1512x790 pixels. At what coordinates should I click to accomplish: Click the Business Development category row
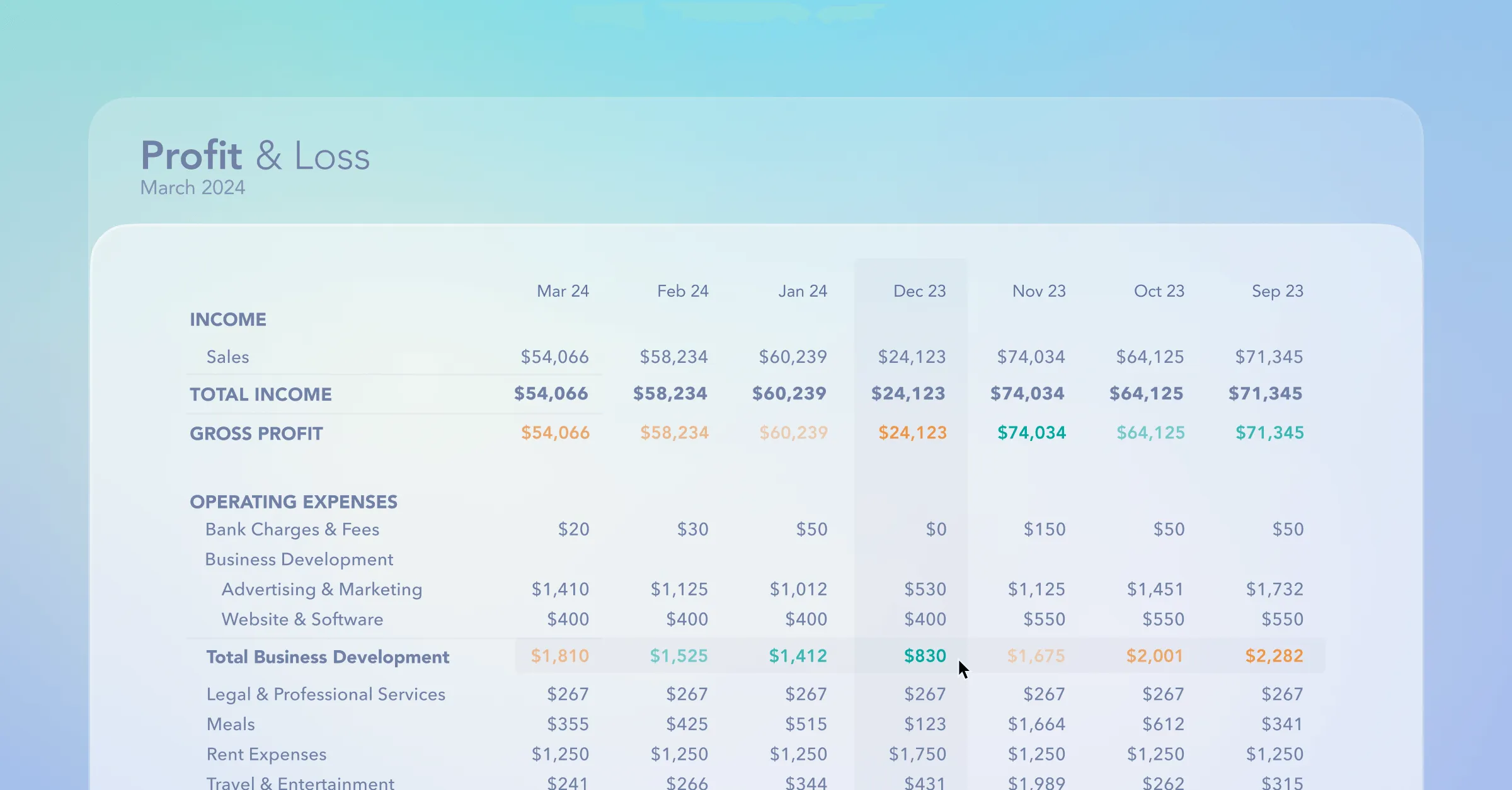[299, 559]
